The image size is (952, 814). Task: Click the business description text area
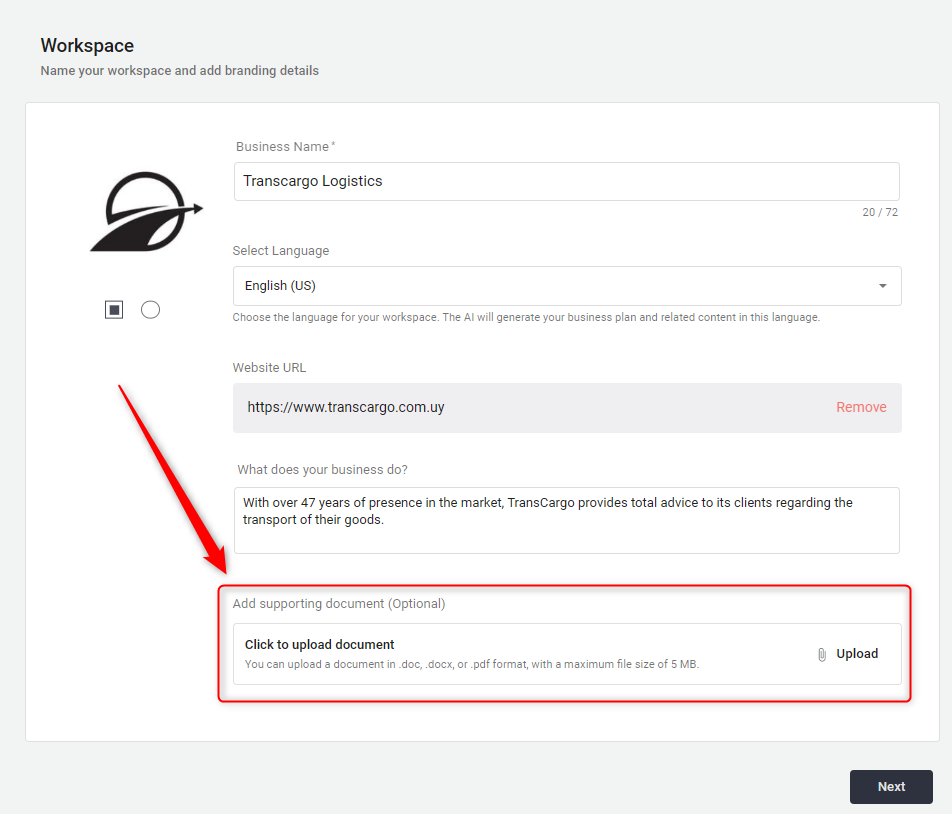pyautogui.click(x=566, y=520)
